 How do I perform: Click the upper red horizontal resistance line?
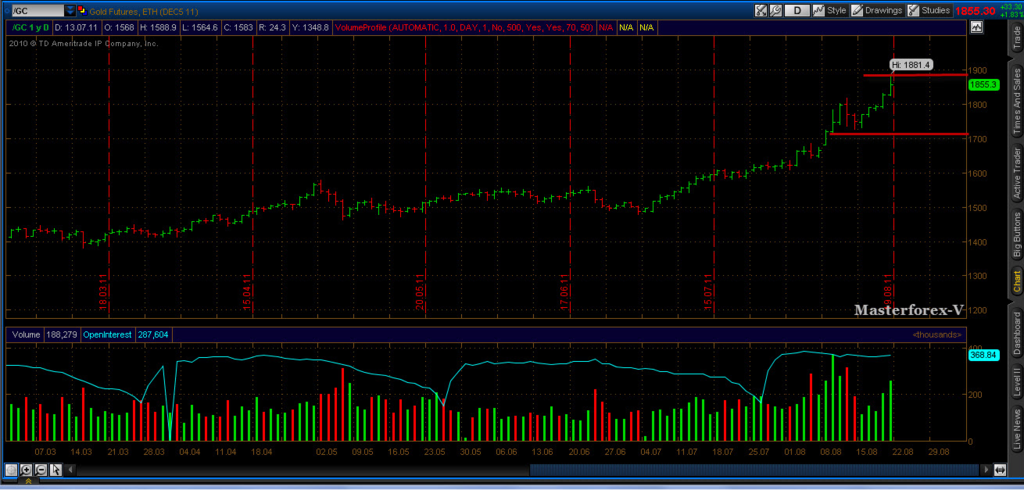pyautogui.click(x=916, y=75)
